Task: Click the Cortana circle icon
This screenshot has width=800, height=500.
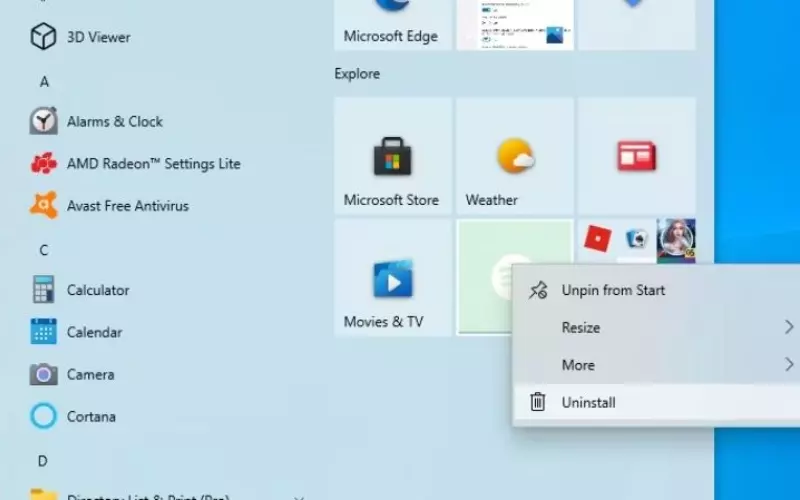Action: click(x=43, y=416)
